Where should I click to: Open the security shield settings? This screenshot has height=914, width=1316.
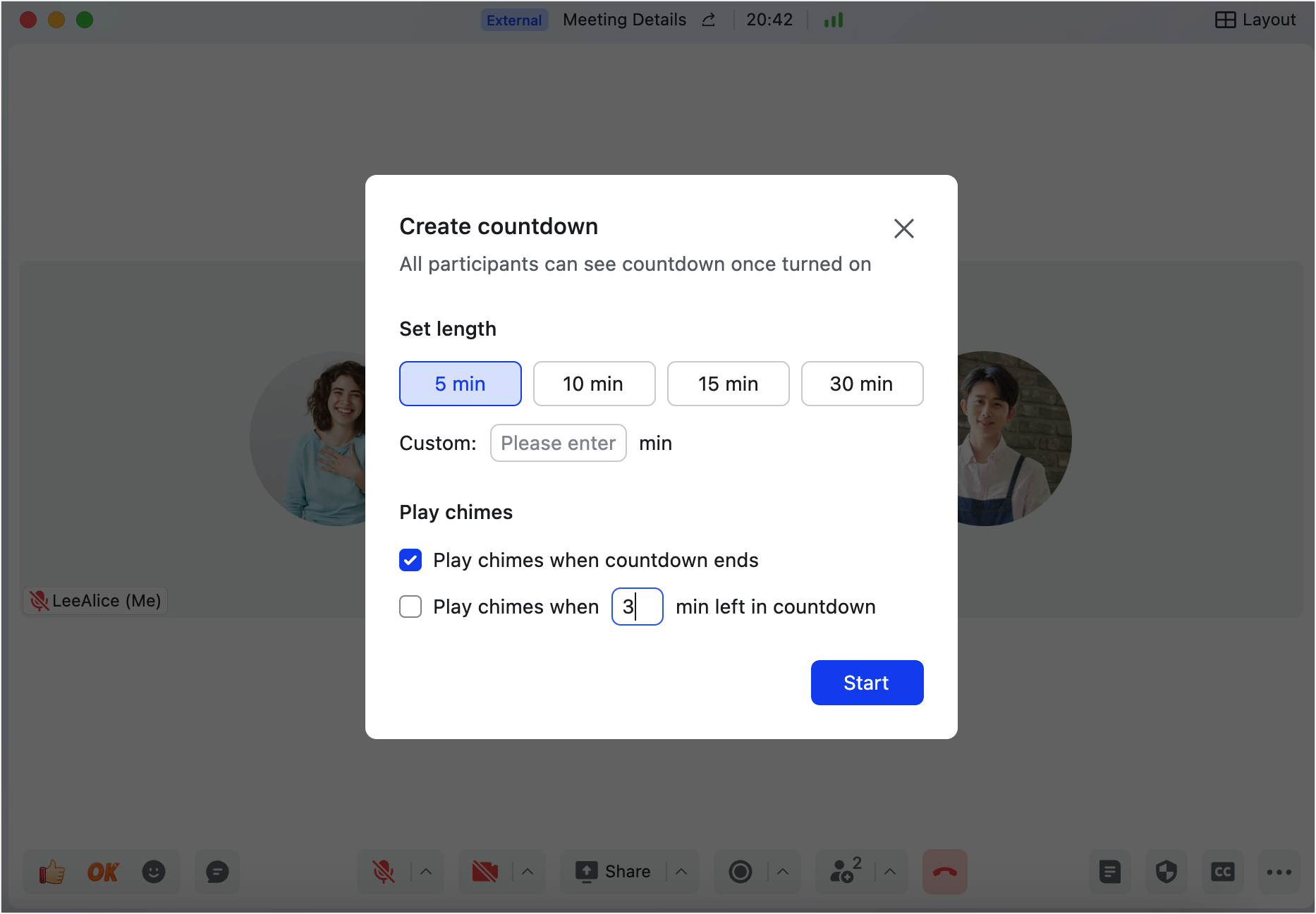(x=1166, y=872)
